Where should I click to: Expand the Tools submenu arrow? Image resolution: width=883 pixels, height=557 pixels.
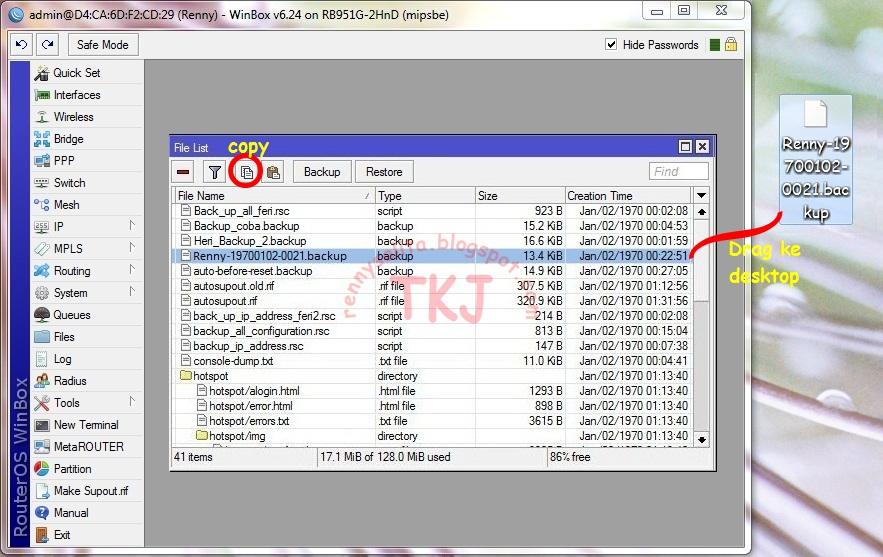click(131, 402)
